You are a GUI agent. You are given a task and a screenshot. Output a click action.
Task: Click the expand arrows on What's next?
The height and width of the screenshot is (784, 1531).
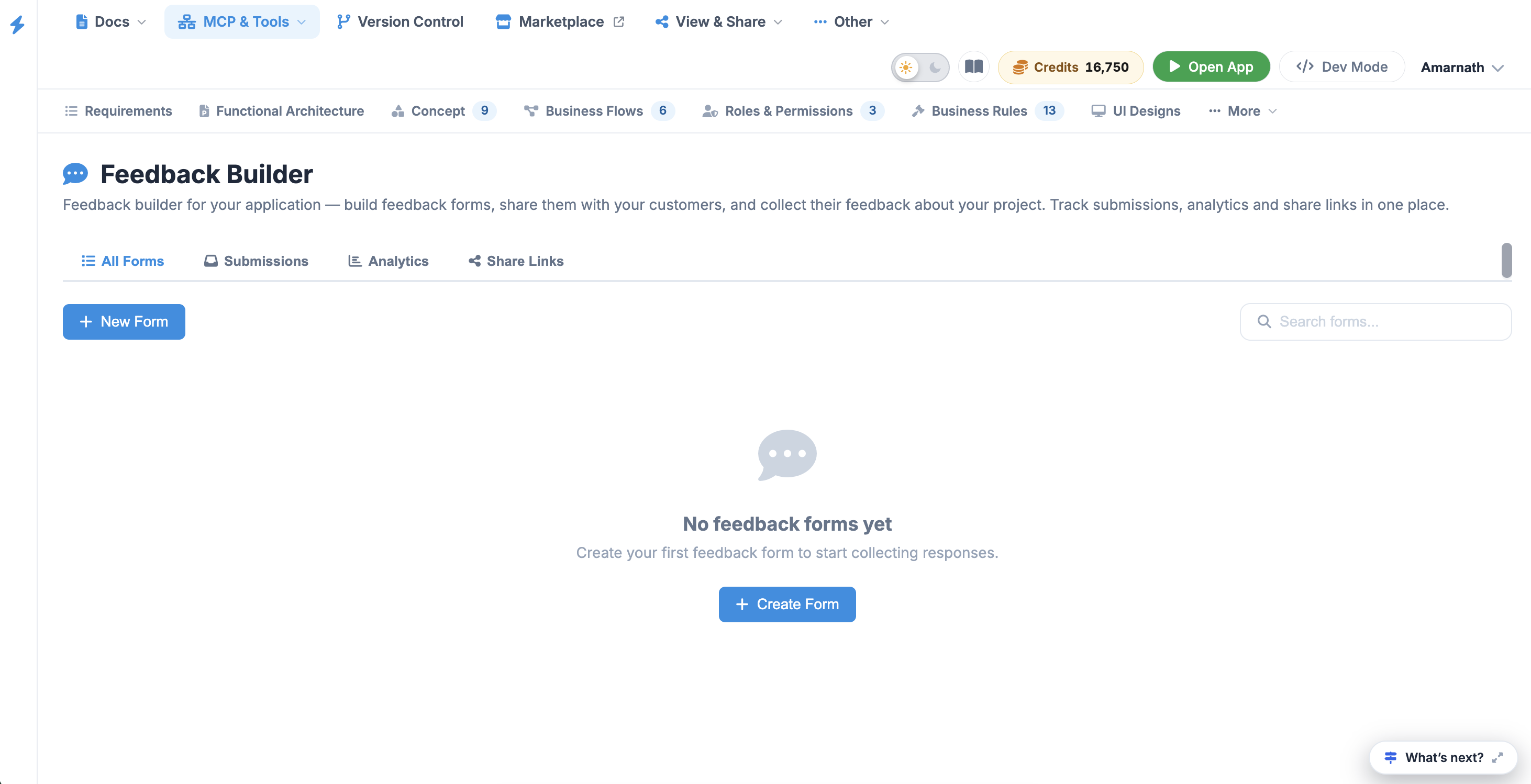pos(1497,758)
